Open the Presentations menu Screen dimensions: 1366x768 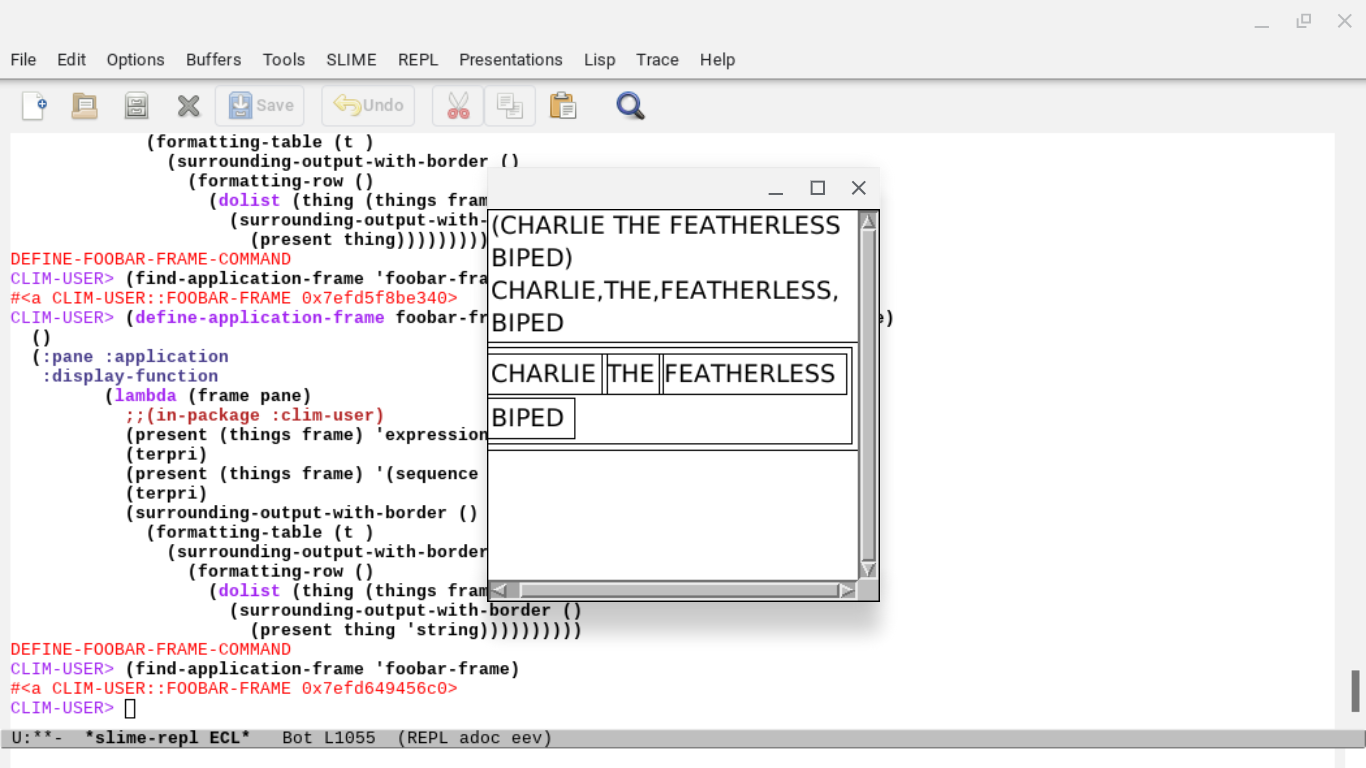coord(510,60)
